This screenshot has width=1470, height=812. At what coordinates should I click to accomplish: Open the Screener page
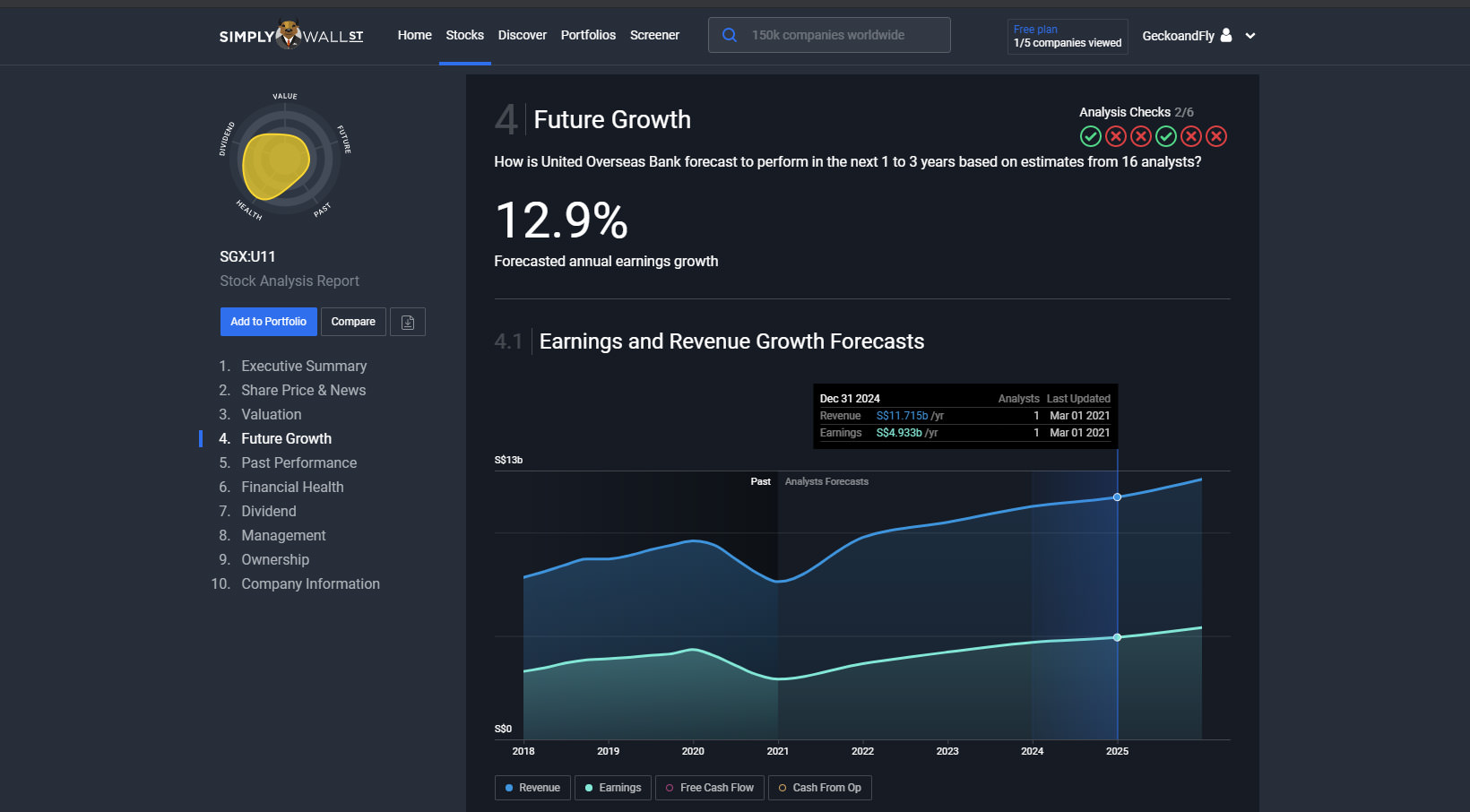tap(655, 35)
